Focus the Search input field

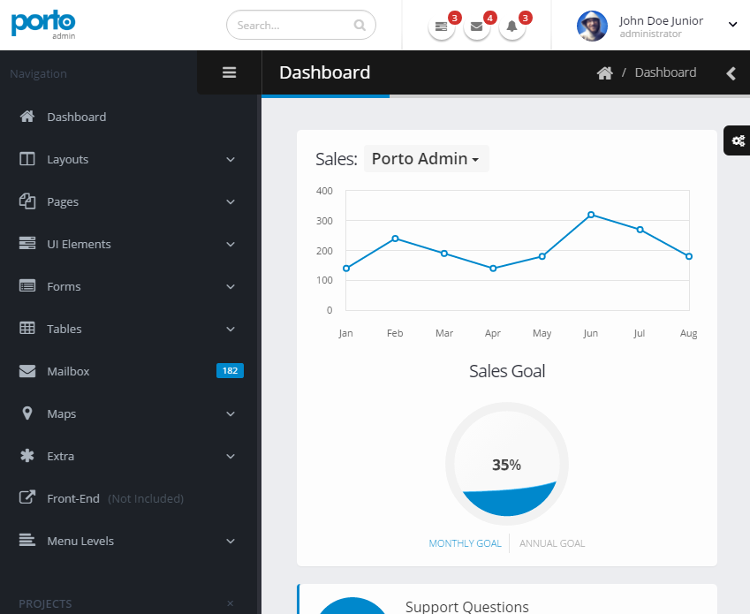[x=301, y=25]
